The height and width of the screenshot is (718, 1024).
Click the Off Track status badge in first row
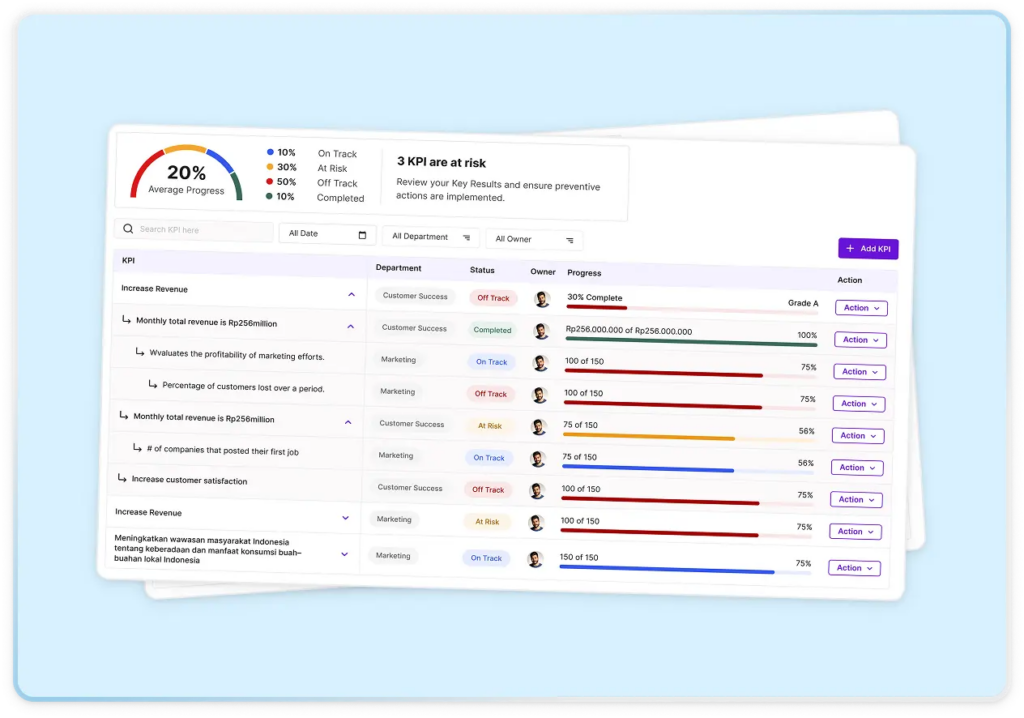[x=493, y=298]
